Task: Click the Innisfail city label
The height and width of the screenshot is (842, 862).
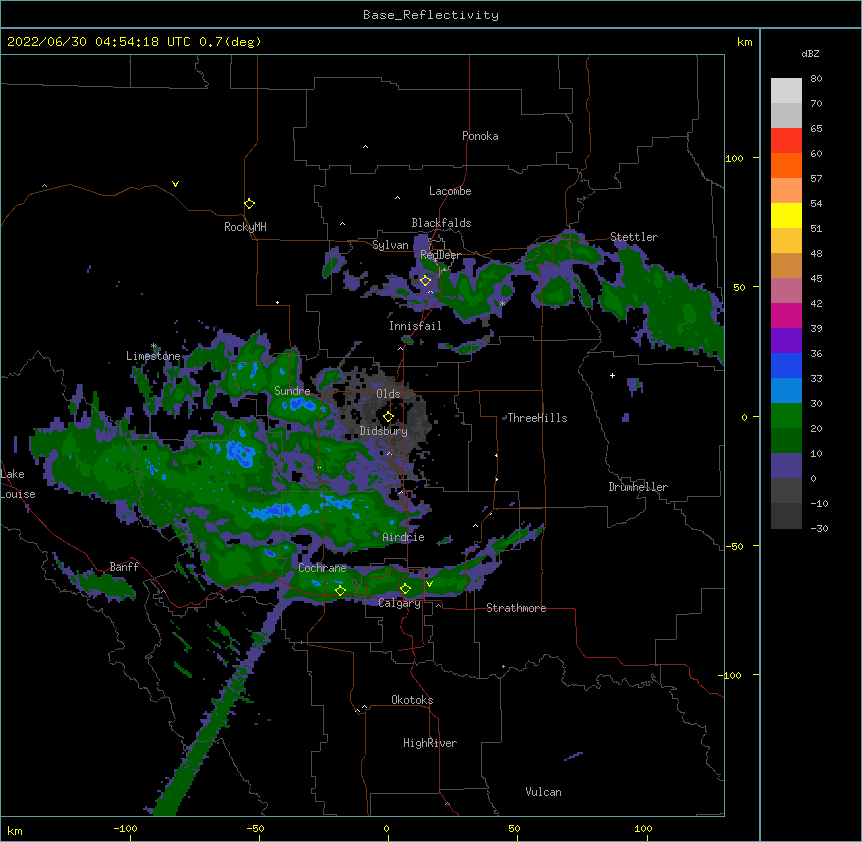Action: point(415,326)
